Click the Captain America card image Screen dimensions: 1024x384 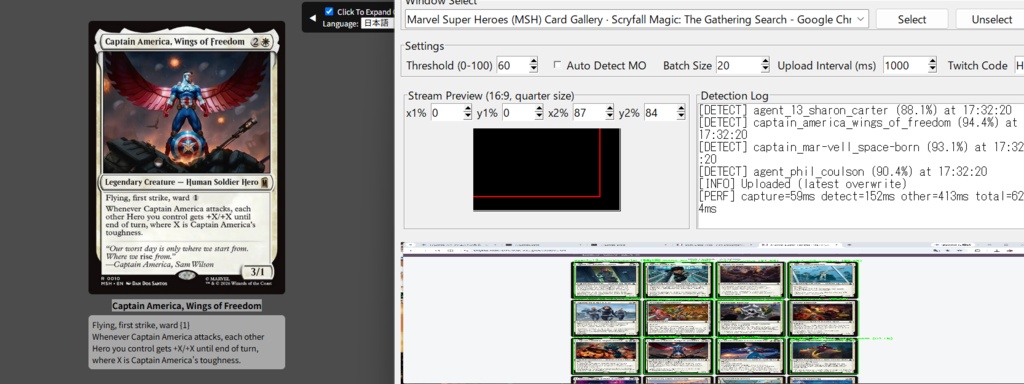tap(187, 157)
